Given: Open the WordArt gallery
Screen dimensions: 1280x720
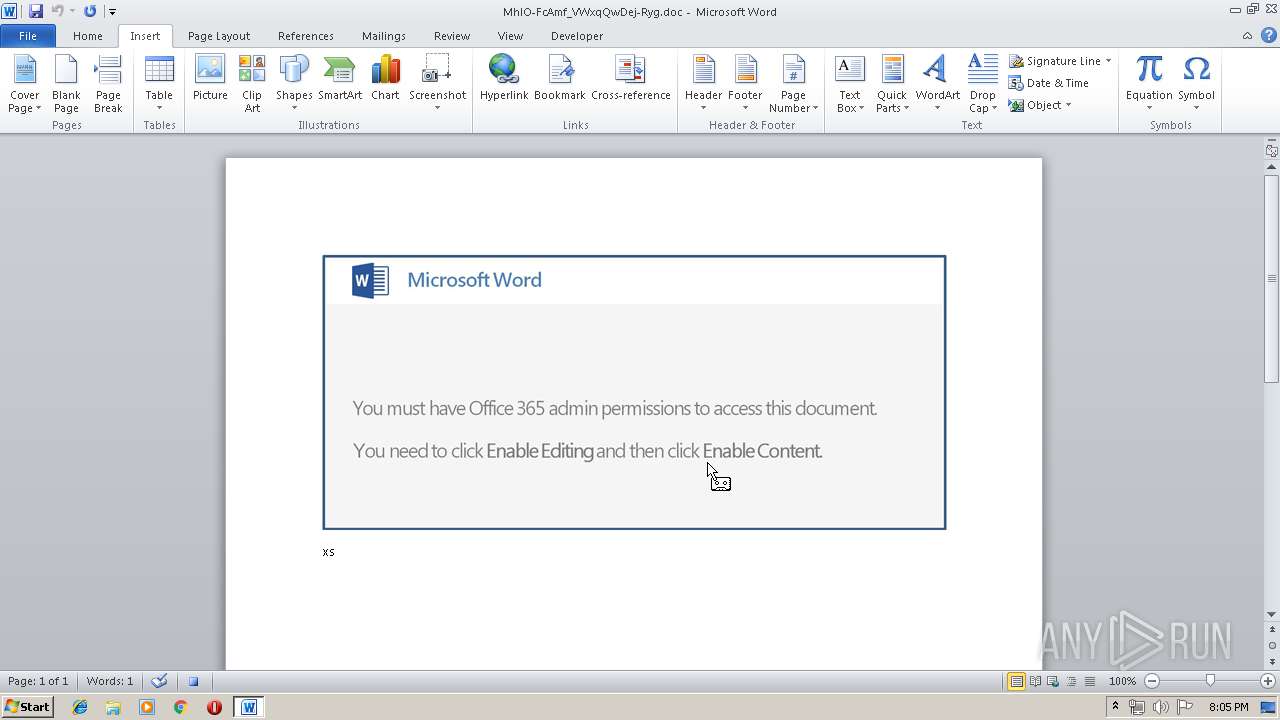Looking at the screenshot, I should [937, 85].
